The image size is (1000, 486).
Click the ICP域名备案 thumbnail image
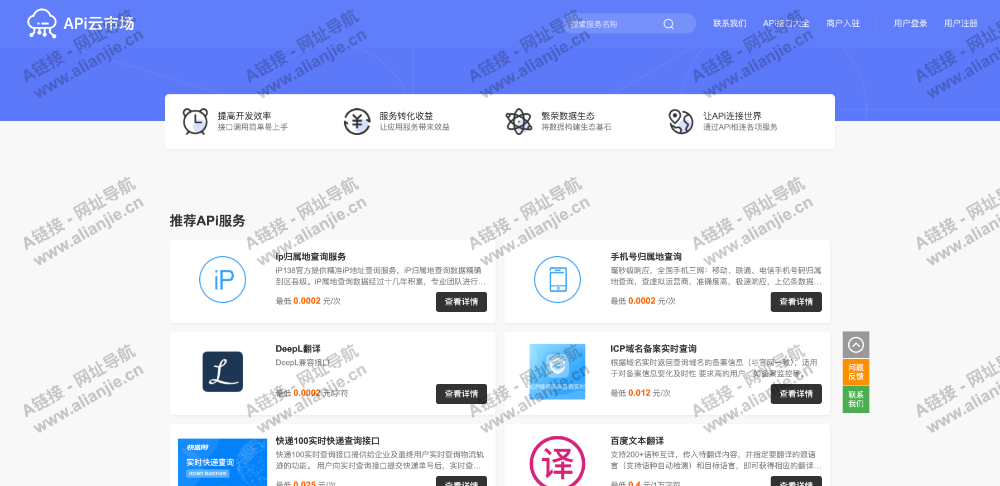pyautogui.click(x=557, y=372)
